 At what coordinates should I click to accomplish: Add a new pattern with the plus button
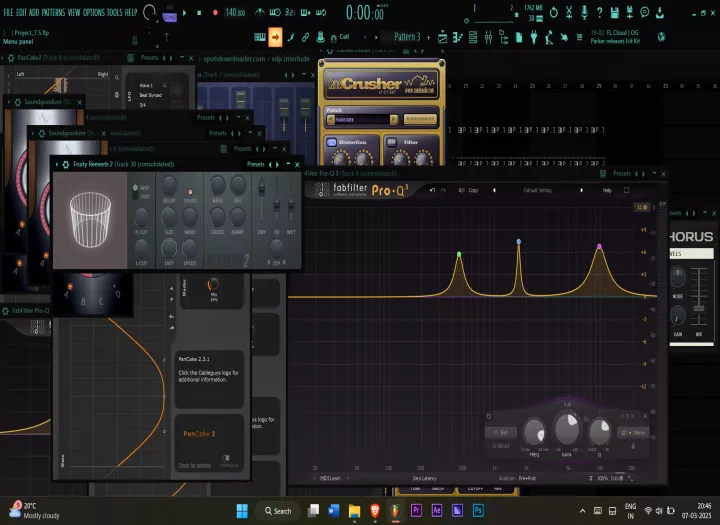[428, 37]
